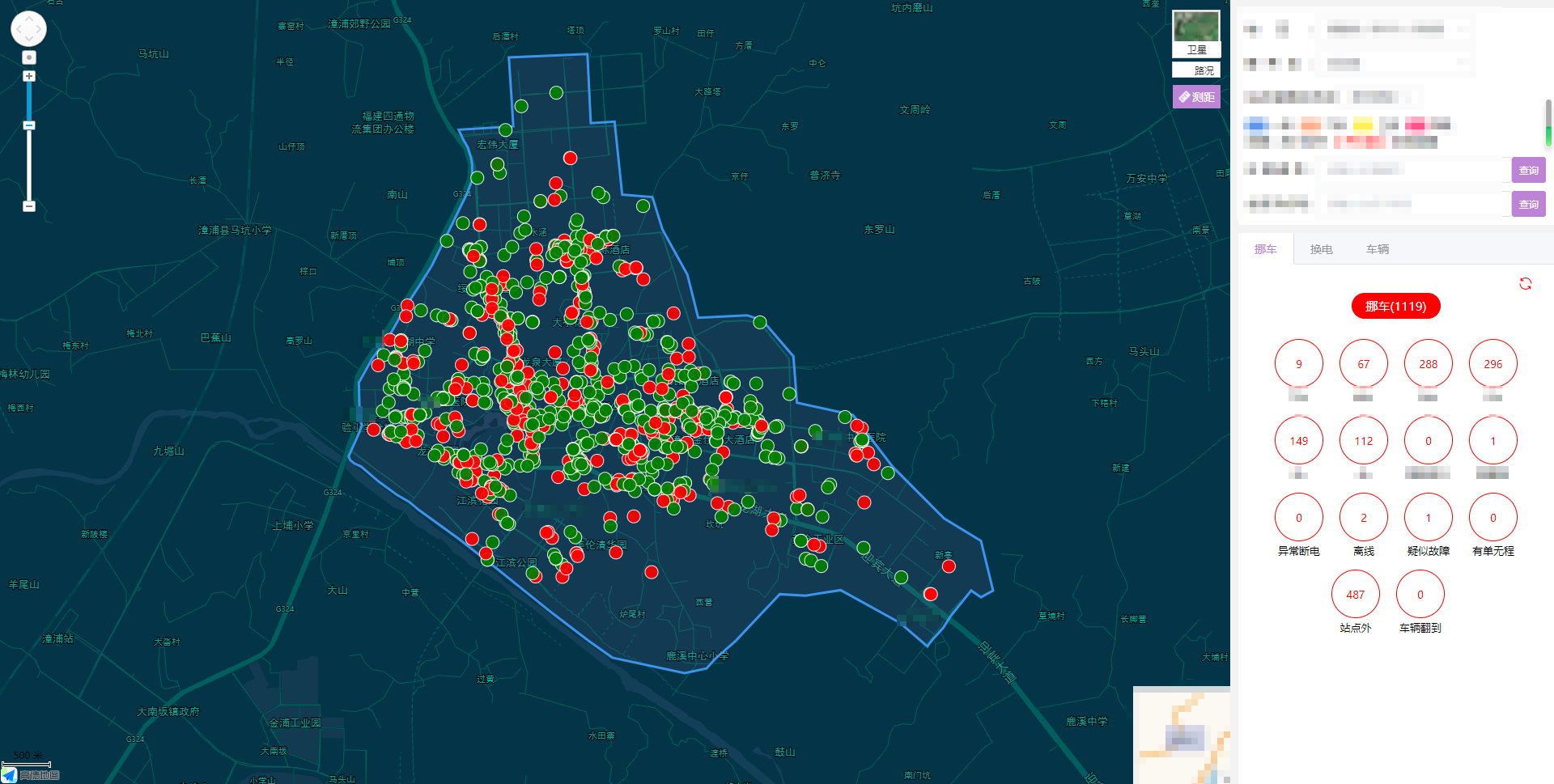Click the zoom slider handle
This screenshot has height=784, width=1554.
29,125
